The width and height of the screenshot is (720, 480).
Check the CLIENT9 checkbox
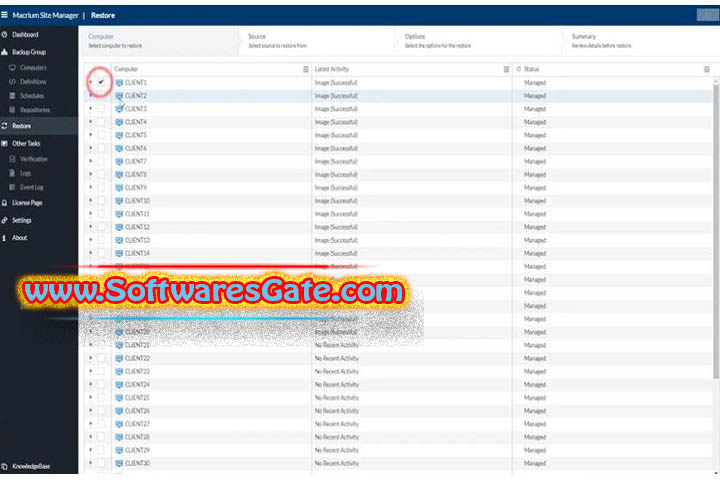pos(101,187)
